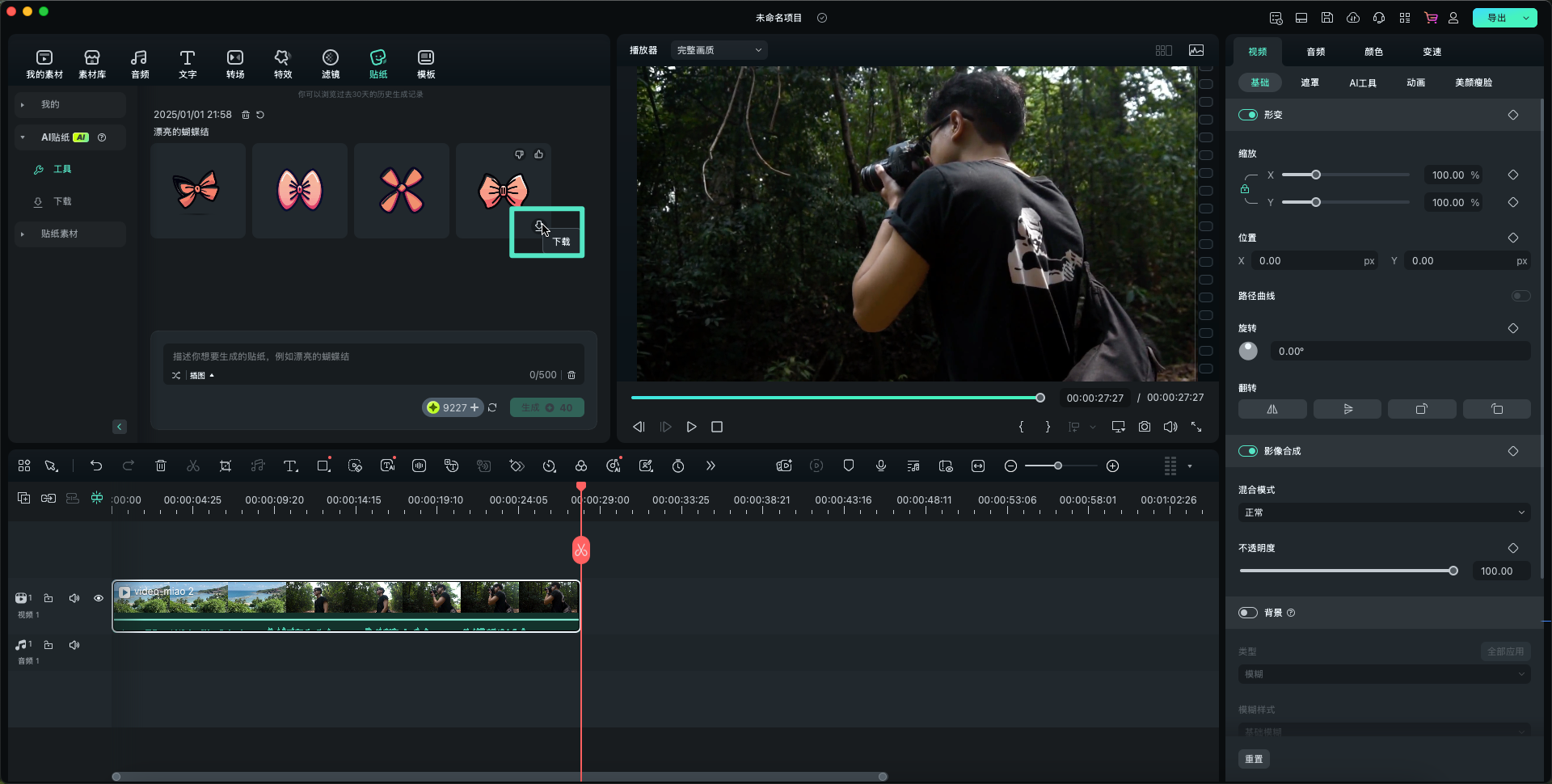Open timeline view options dropdown arrow
Viewport: 1552px width, 784px height.
[1190, 466]
